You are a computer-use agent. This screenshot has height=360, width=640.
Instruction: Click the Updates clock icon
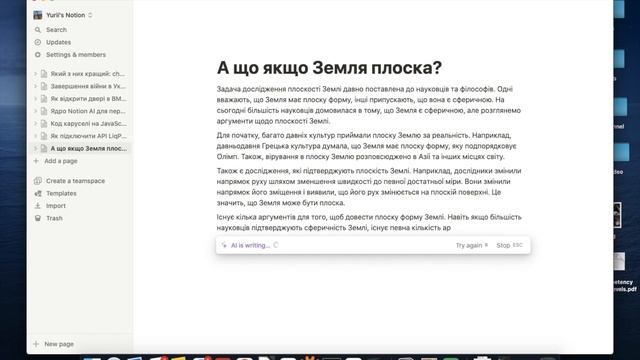point(38,42)
